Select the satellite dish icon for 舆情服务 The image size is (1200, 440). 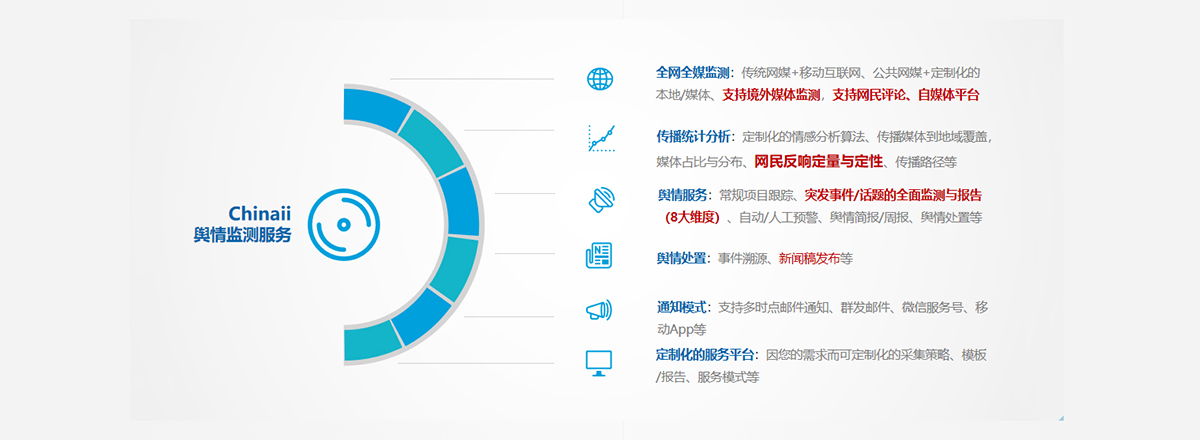601,200
